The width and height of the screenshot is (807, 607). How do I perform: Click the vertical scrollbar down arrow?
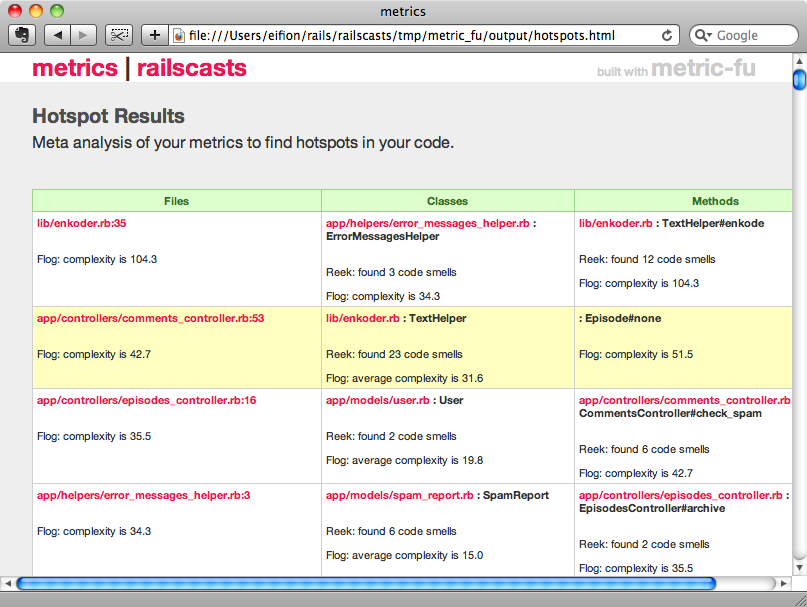click(799, 568)
